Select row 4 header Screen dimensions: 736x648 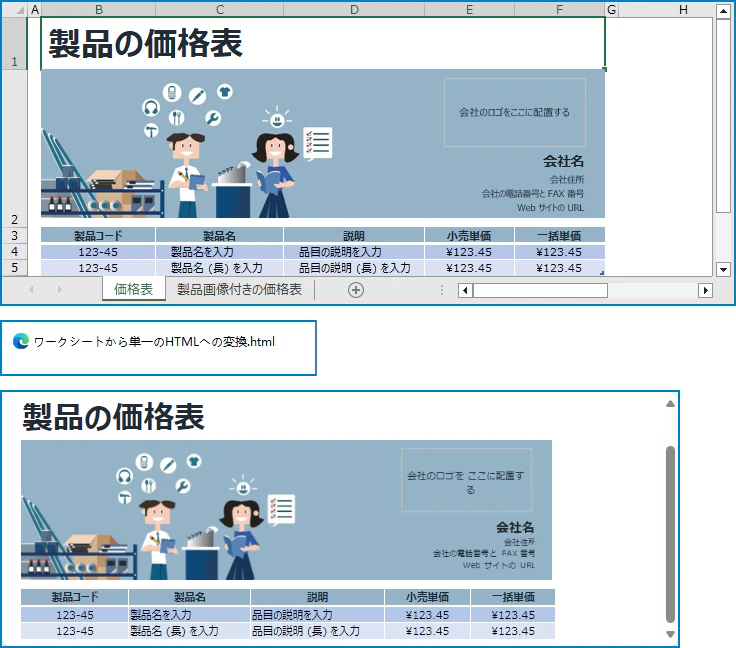pos(15,252)
